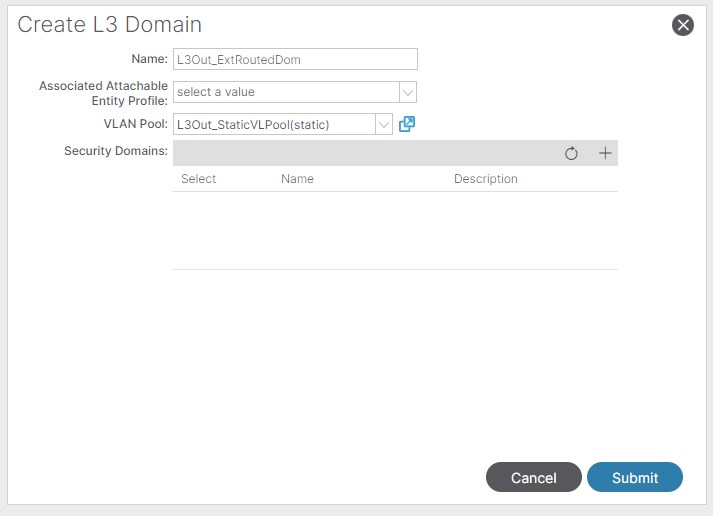Click the VLAN Pool label

pos(133,124)
